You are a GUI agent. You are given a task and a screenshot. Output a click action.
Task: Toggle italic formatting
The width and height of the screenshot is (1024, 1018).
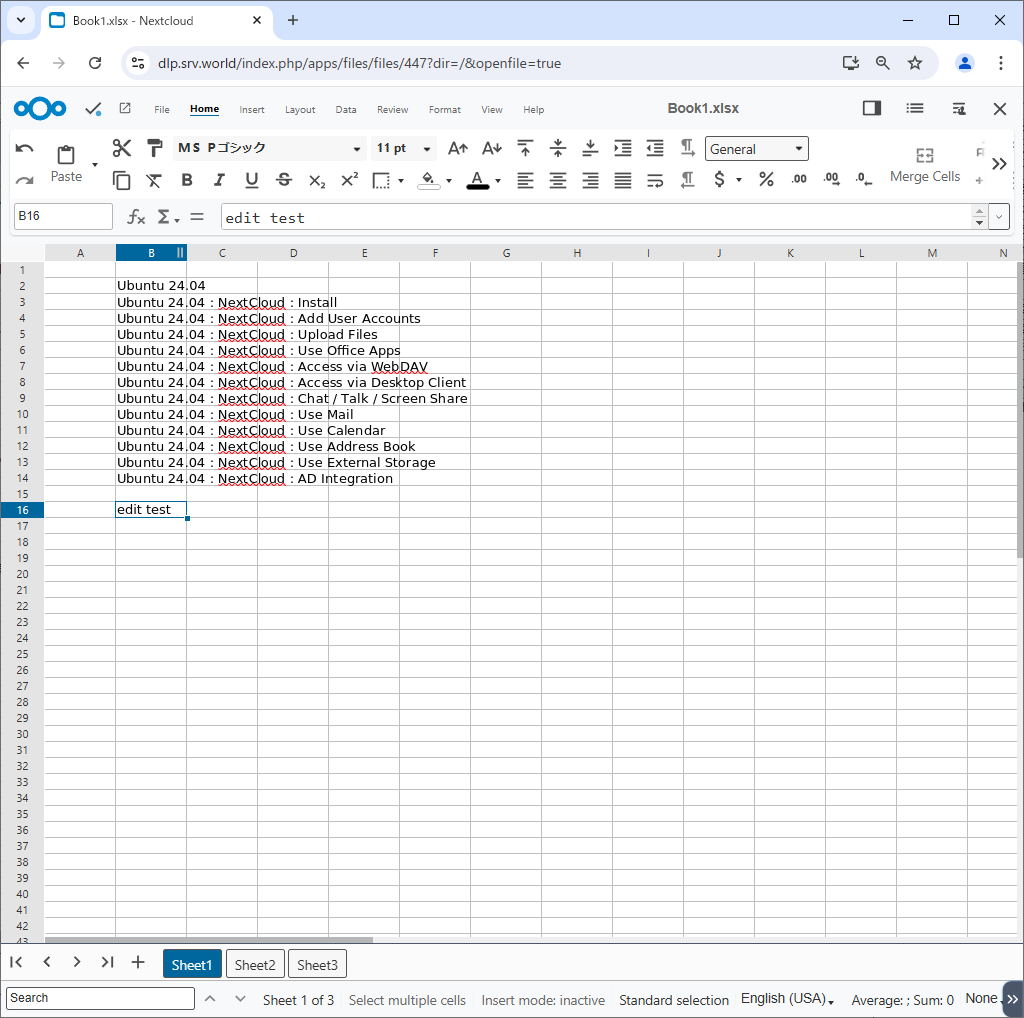[x=219, y=180]
